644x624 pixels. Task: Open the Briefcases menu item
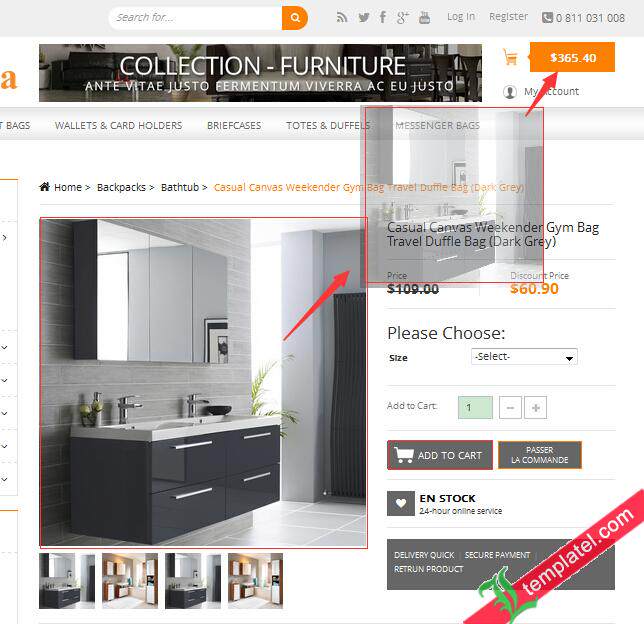click(234, 125)
